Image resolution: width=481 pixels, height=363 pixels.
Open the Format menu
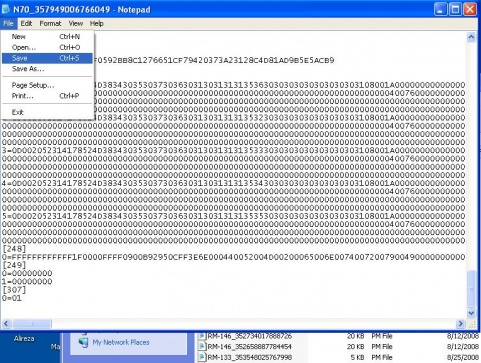point(50,23)
